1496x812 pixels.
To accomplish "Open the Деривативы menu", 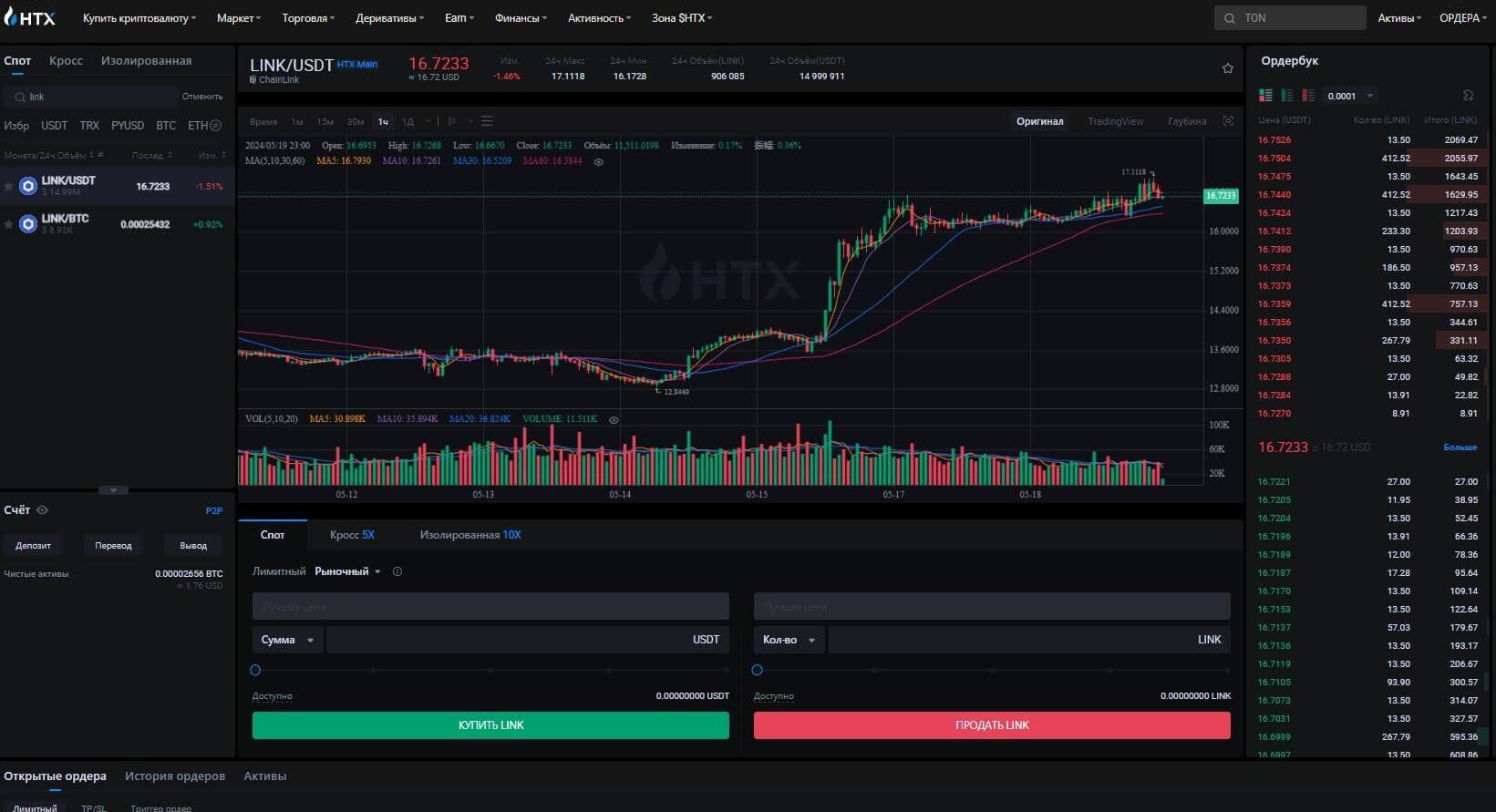I will tap(388, 18).
